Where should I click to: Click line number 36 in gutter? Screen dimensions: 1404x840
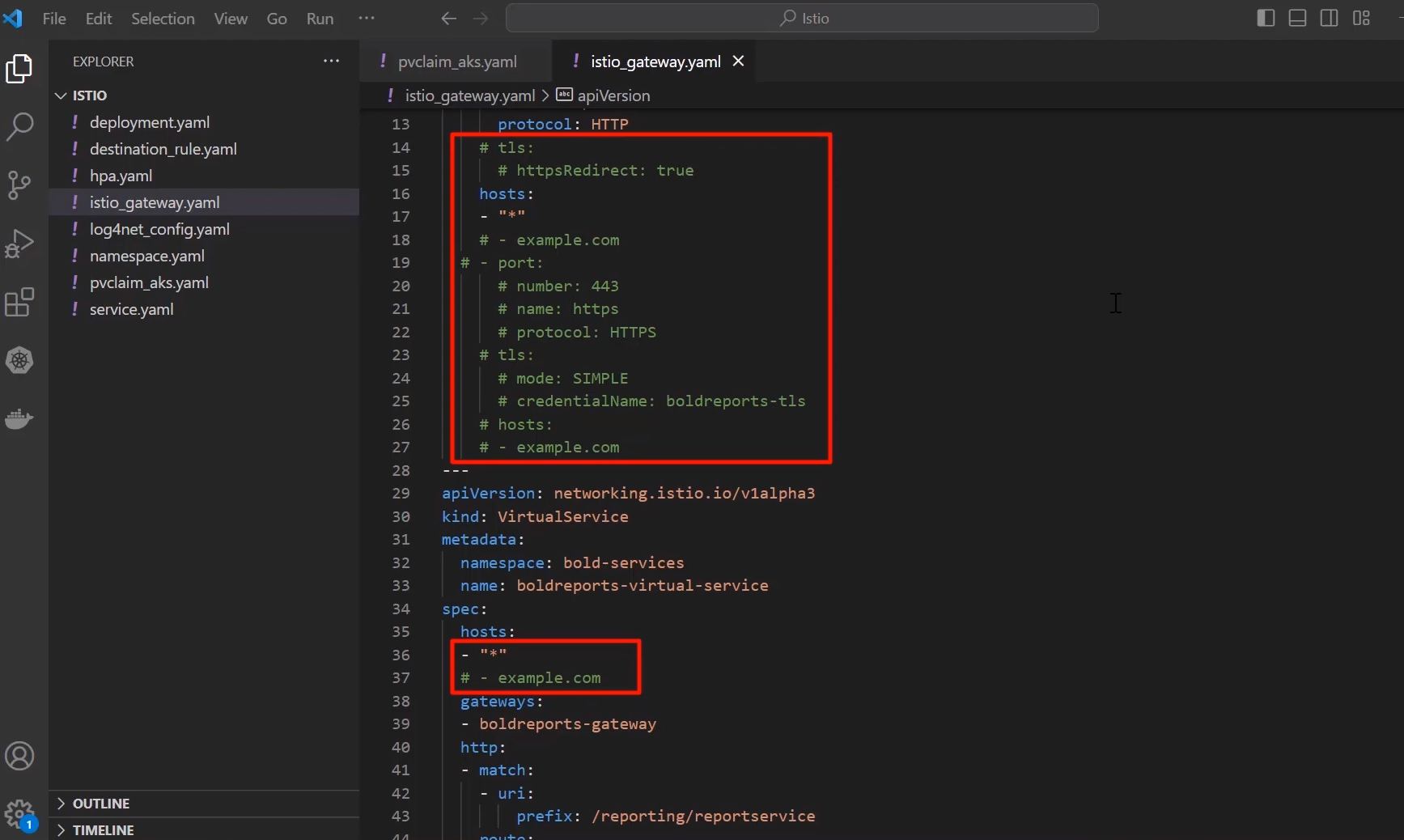pyautogui.click(x=401, y=655)
